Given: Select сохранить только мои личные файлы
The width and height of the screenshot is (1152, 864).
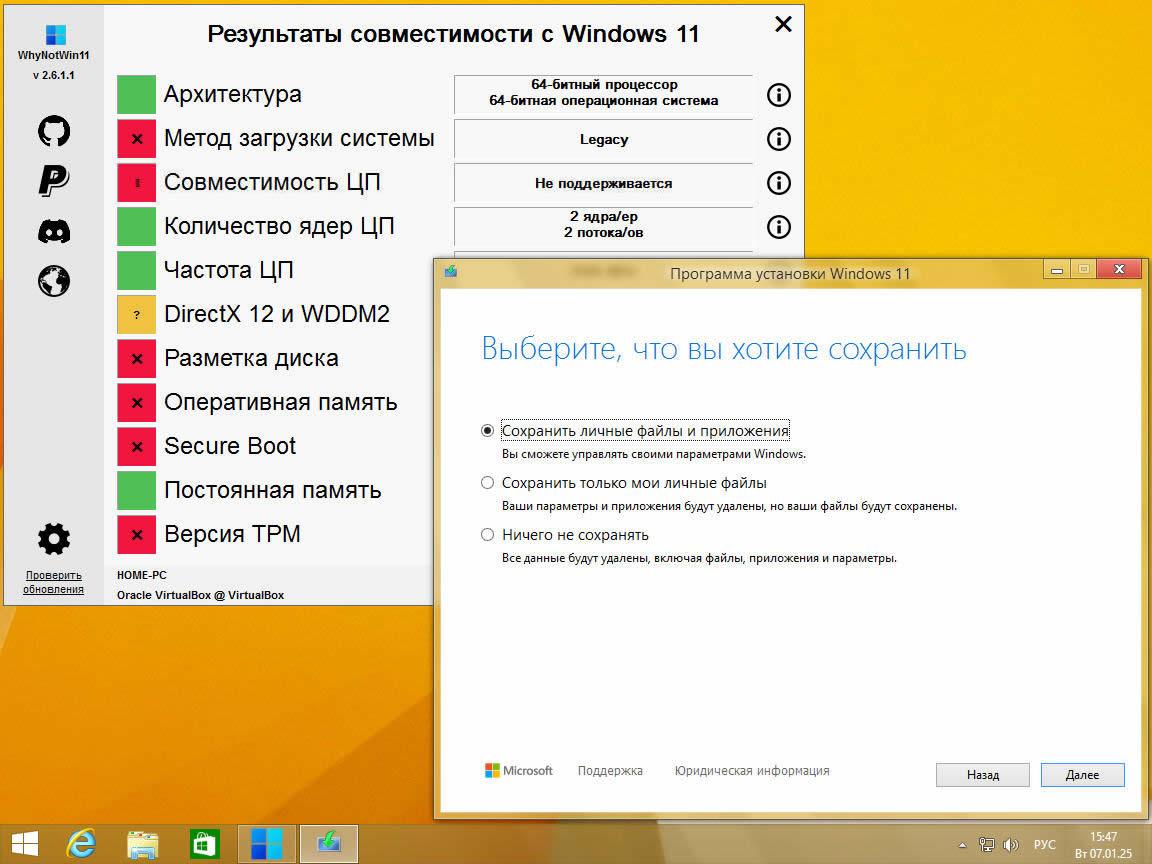Looking at the screenshot, I should (487, 482).
